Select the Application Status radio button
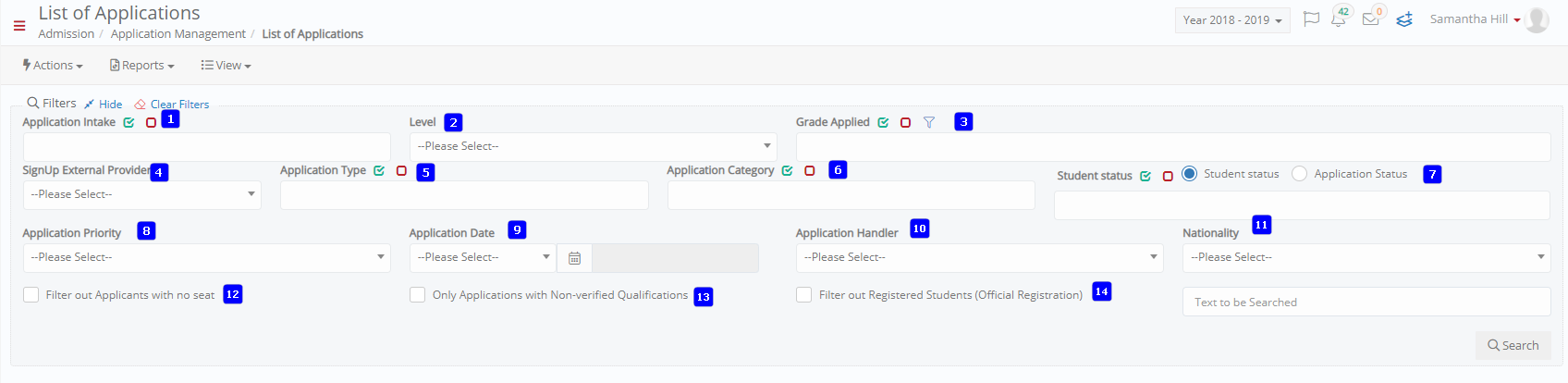The width and height of the screenshot is (1568, 383). coord(1299,174)
